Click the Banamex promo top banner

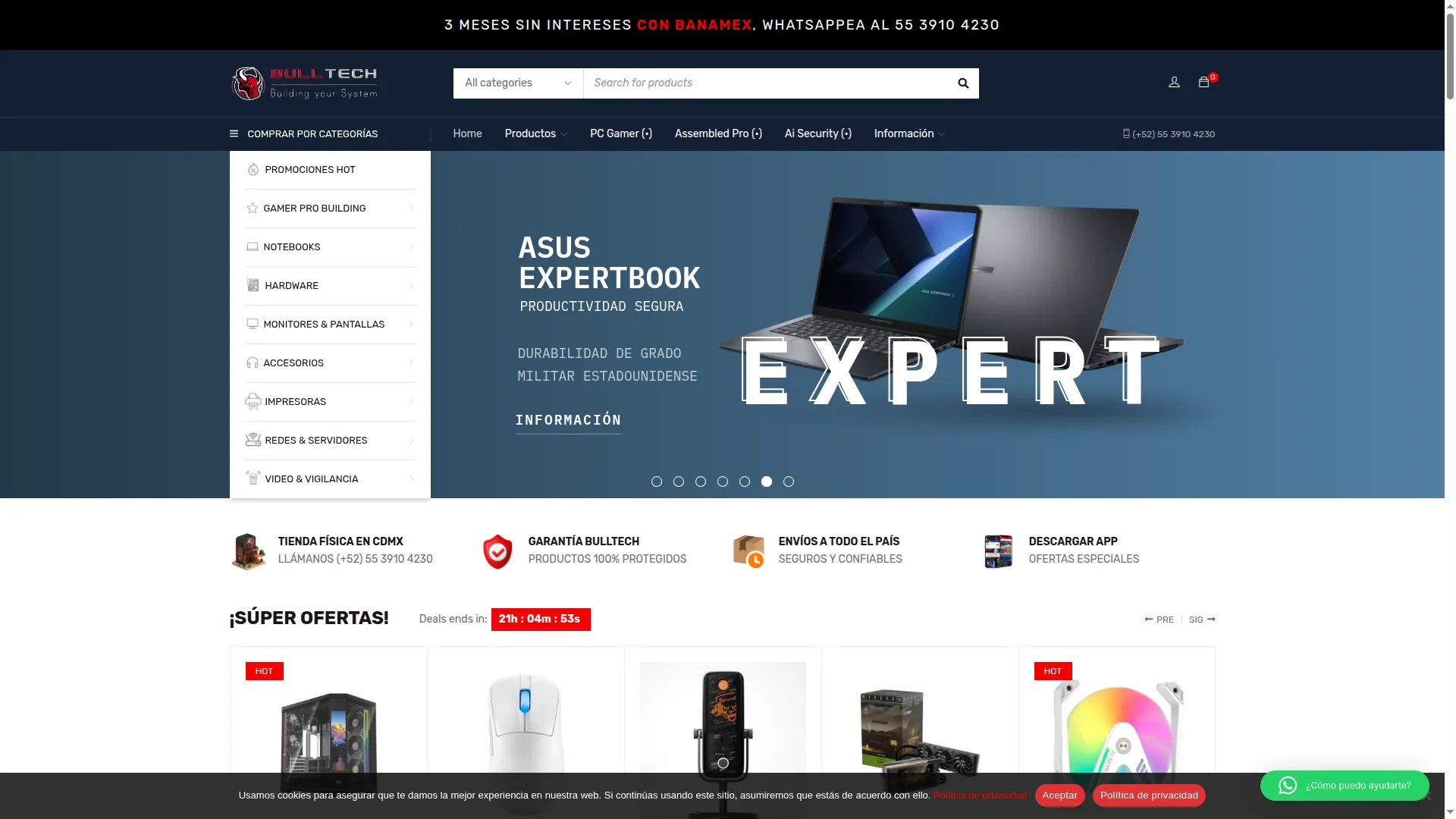(x=722, y=25)
